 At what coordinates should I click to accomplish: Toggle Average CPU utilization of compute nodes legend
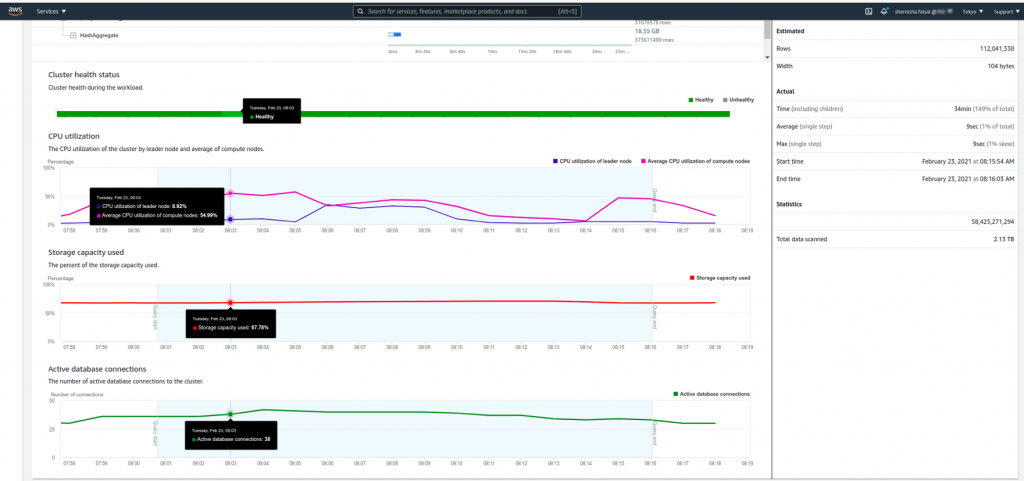coord(694,161)
